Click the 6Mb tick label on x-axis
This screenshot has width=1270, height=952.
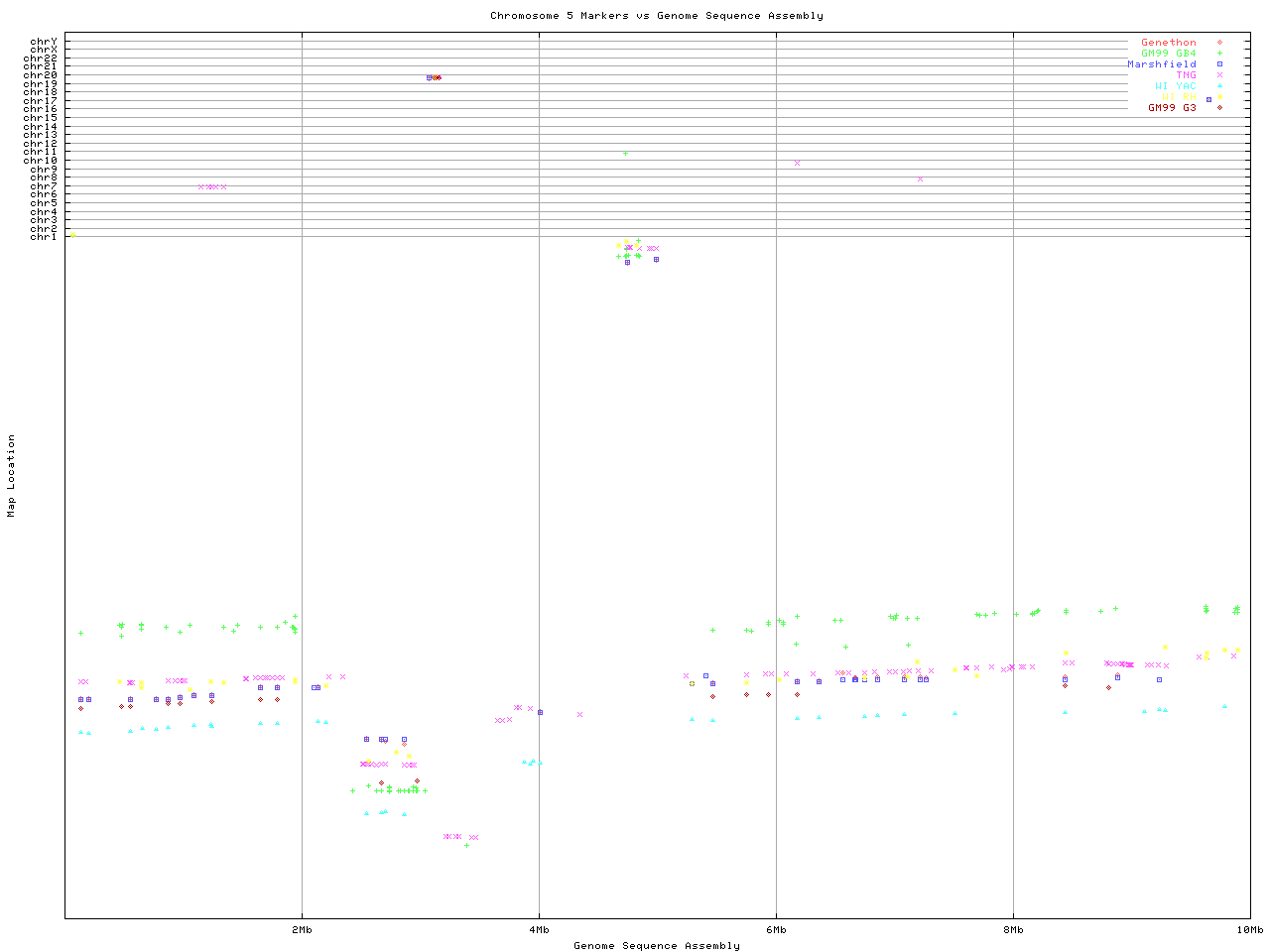[x=776, y=930]
